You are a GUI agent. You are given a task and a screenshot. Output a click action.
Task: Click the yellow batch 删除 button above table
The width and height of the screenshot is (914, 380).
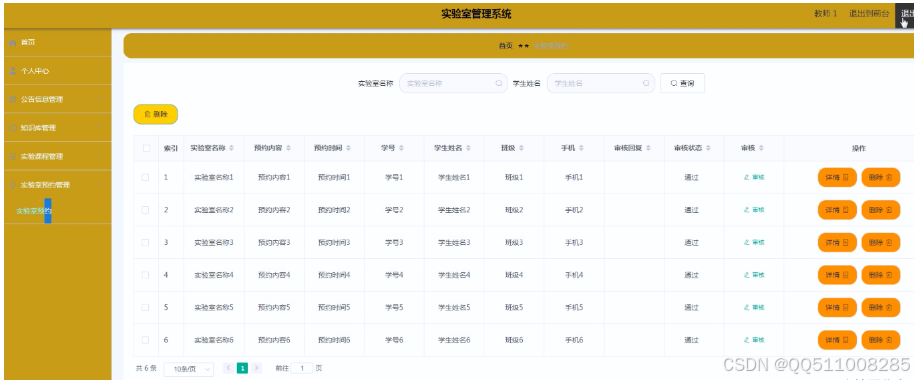tap(156, 115)
